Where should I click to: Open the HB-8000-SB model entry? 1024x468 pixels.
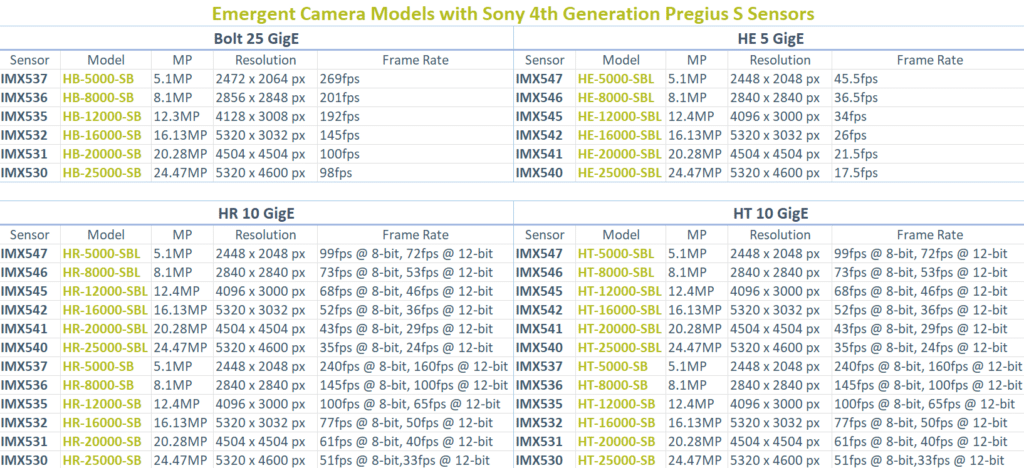[99, 98]
